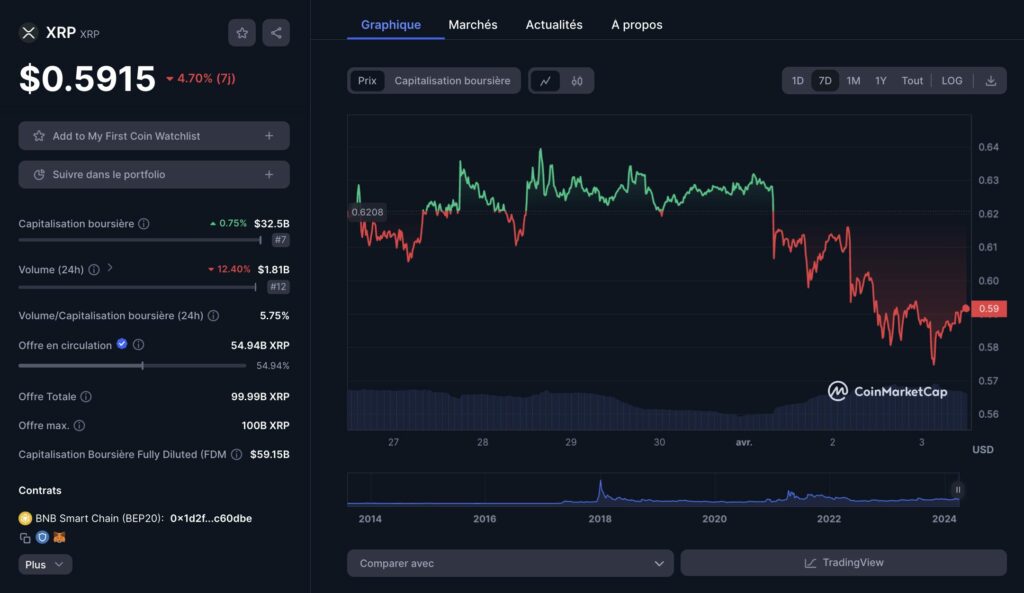Click the pause handle on range navigator
Screen dimensions: 1024x593
click(958, 490)
